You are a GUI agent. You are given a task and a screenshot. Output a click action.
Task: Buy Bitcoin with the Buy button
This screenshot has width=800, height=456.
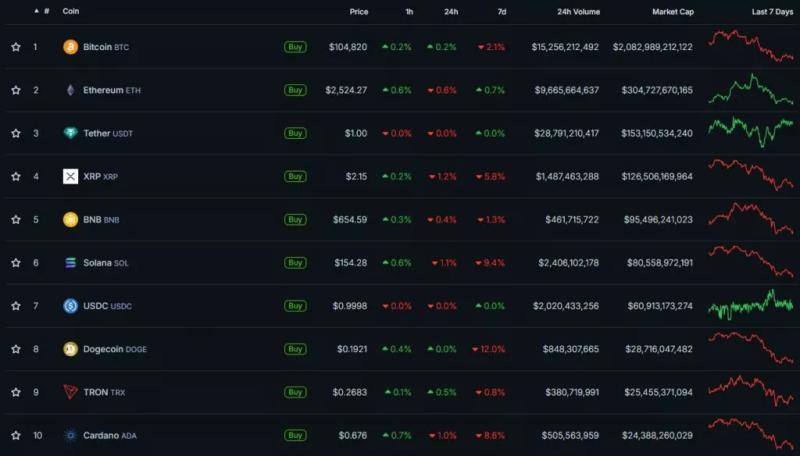295,47
